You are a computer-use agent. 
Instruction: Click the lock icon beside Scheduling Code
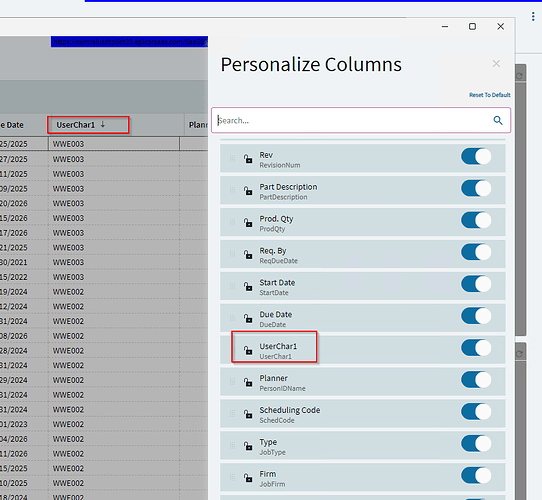248,414
